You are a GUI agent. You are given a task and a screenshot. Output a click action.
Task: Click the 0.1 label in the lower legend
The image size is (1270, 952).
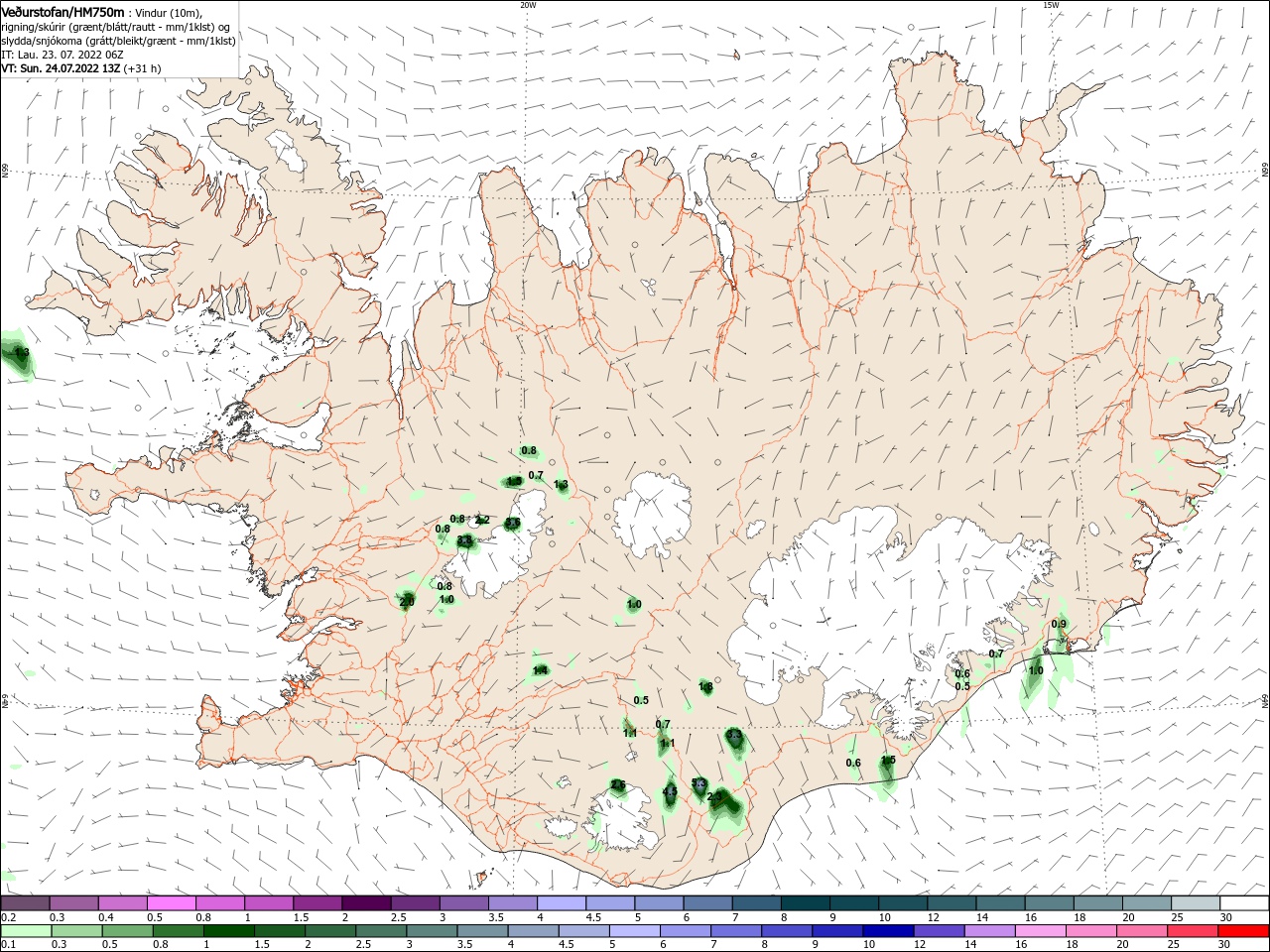tap(9, 945)
